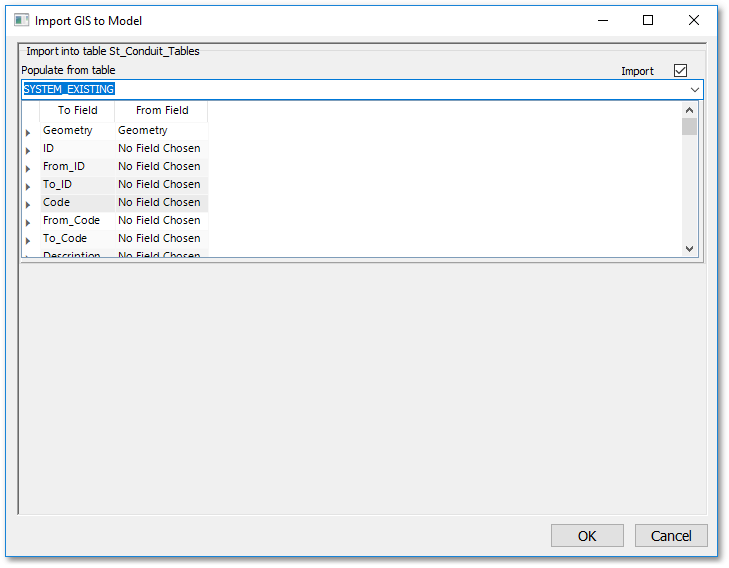
Task: Select the From_ID To Field cell
Action: [x=78, y=167]
